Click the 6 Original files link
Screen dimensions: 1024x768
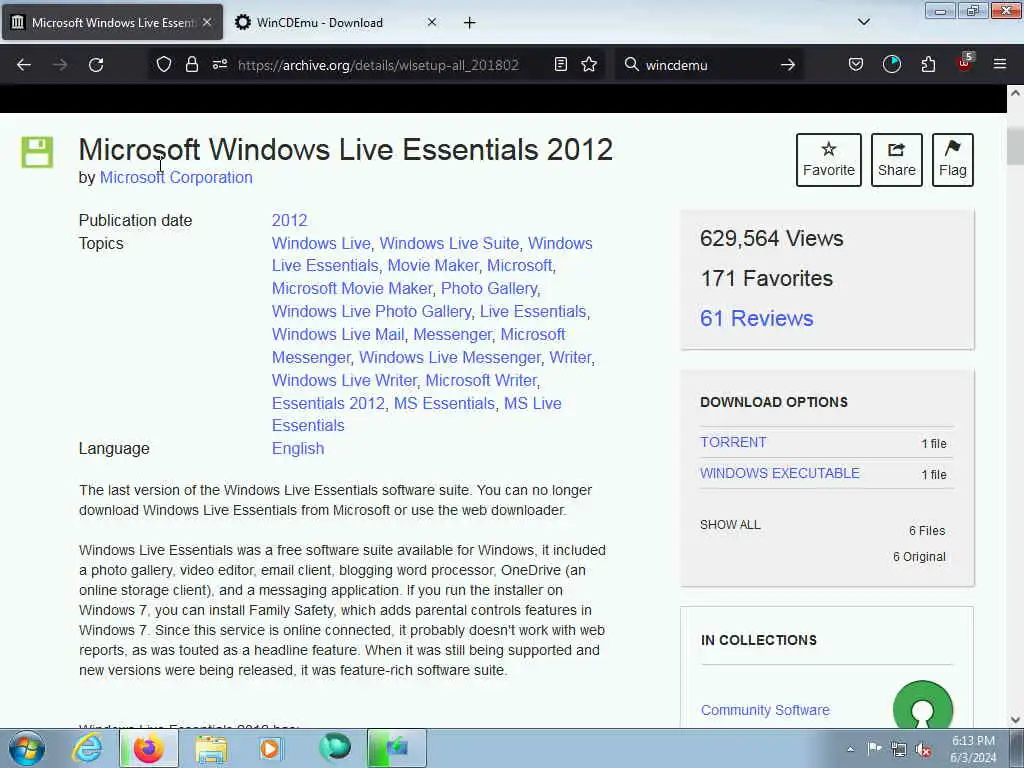point(919,557)
